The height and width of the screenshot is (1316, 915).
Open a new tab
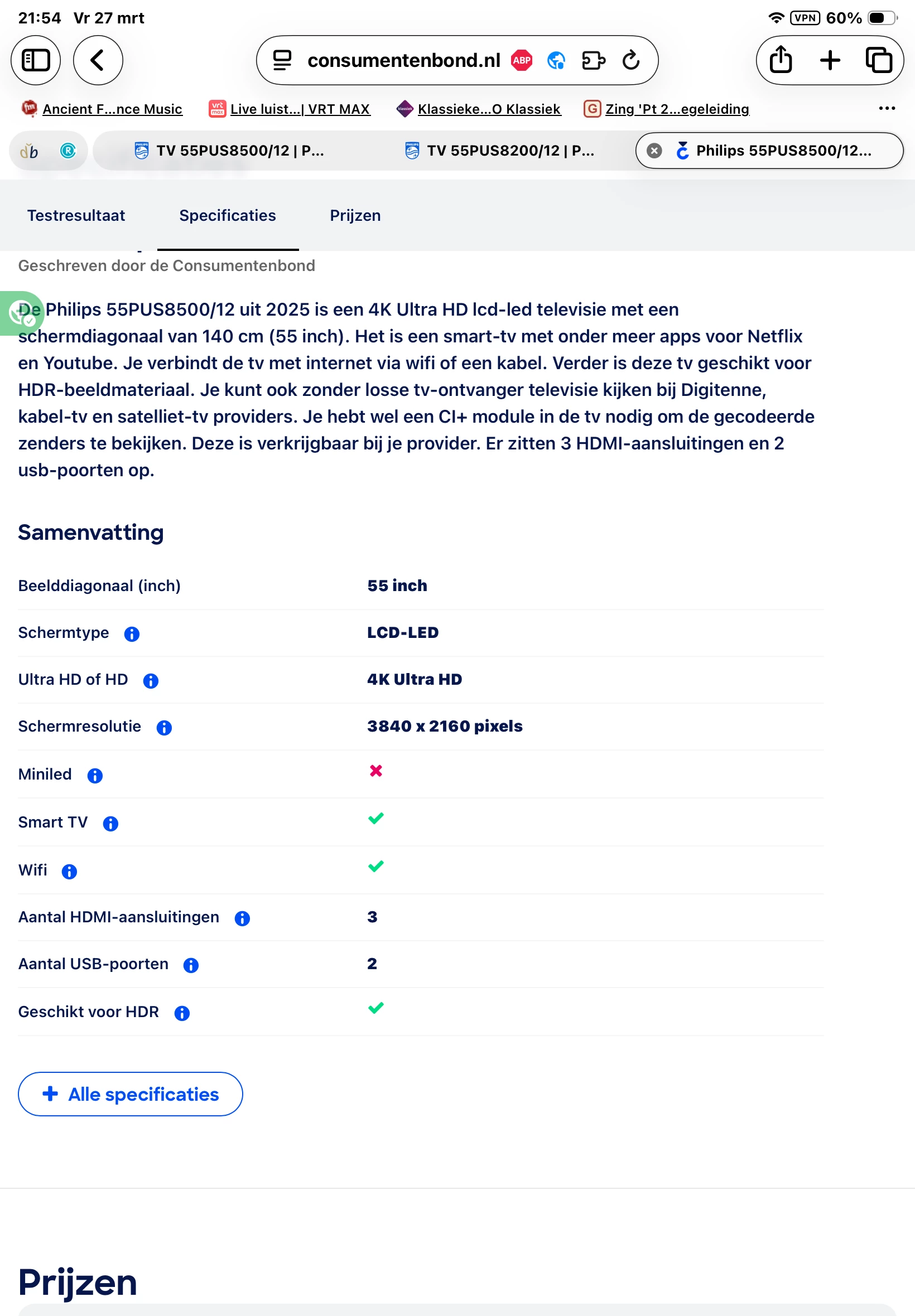tap(830, 60)
